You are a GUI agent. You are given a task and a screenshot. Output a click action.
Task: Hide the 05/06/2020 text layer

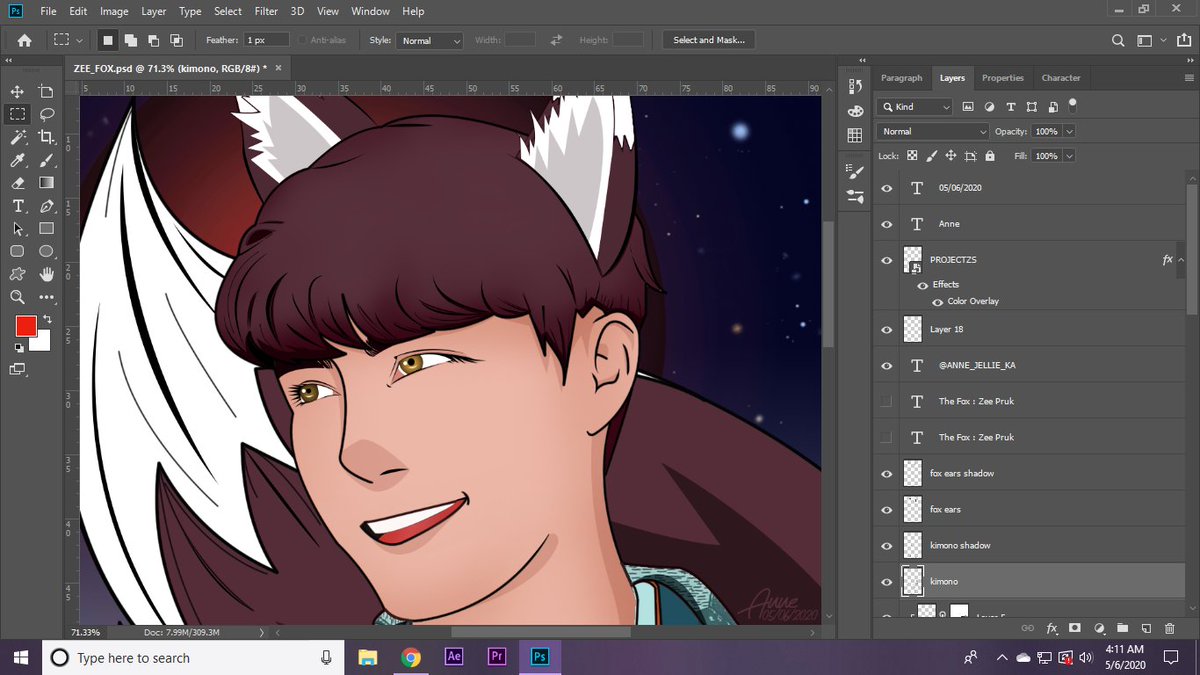click(886, 188)
